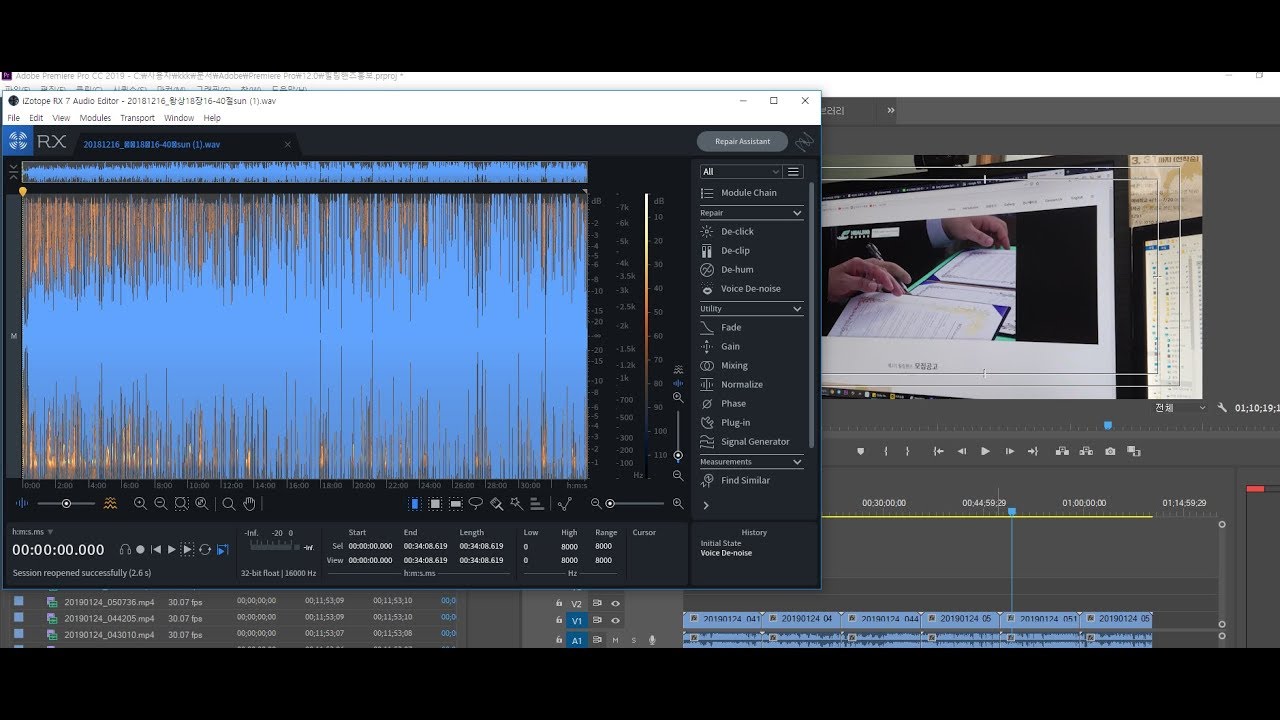Viewport: 1280px width, 720px height.
Task: Solo the Premiere A1 audio track
Action: click(x=633, y=640)
